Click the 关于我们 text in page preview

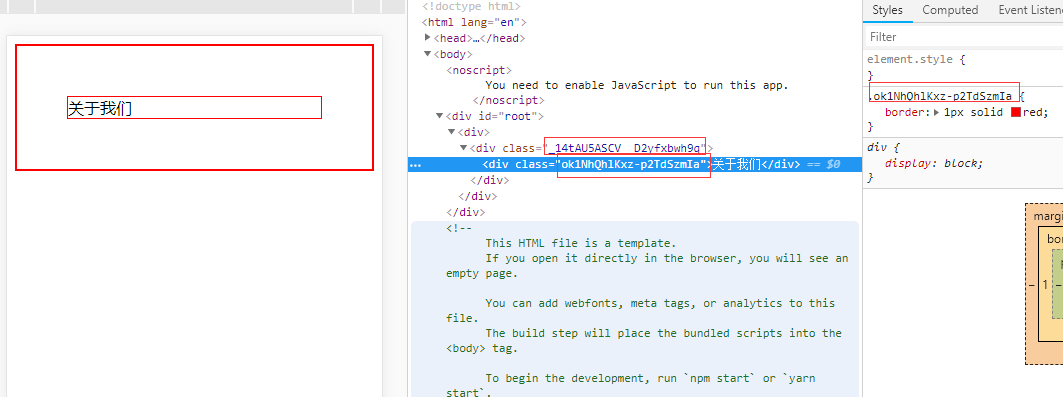[100, 108]
